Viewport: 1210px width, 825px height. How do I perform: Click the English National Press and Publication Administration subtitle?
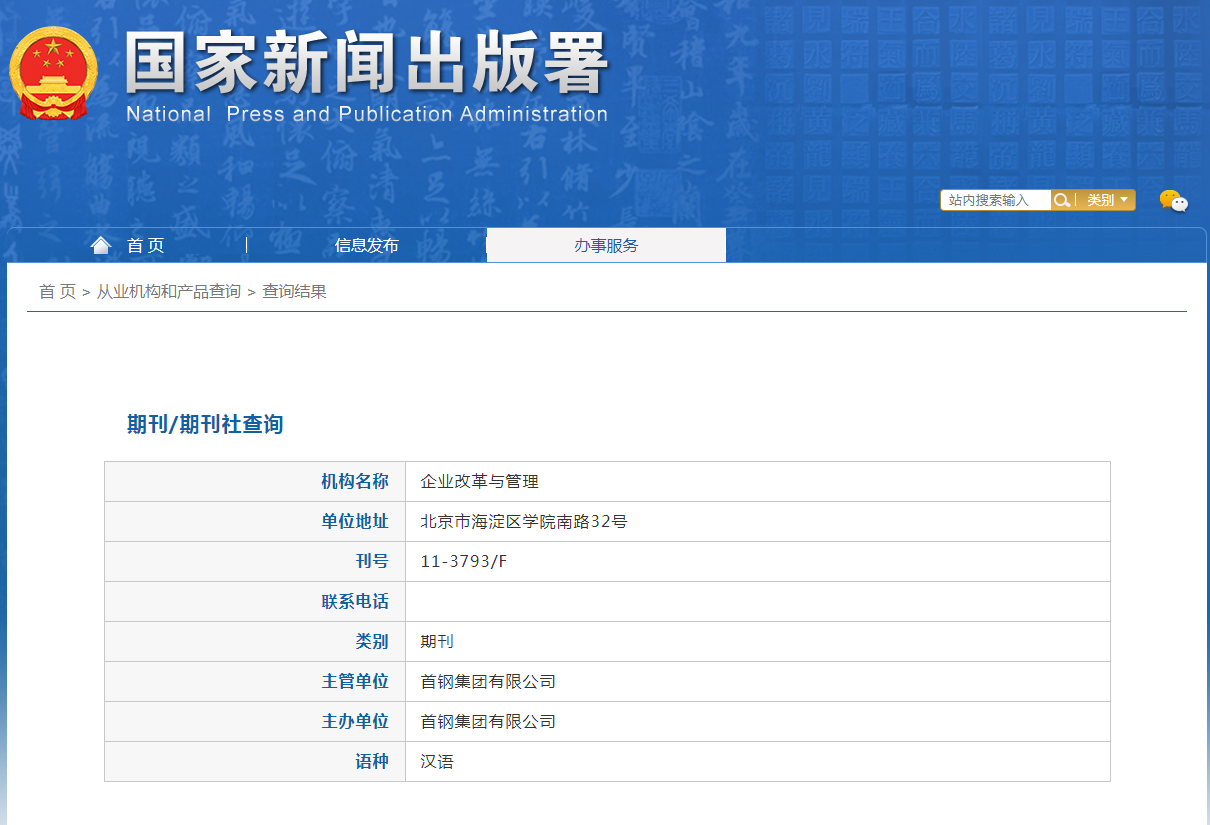(366, 114)
